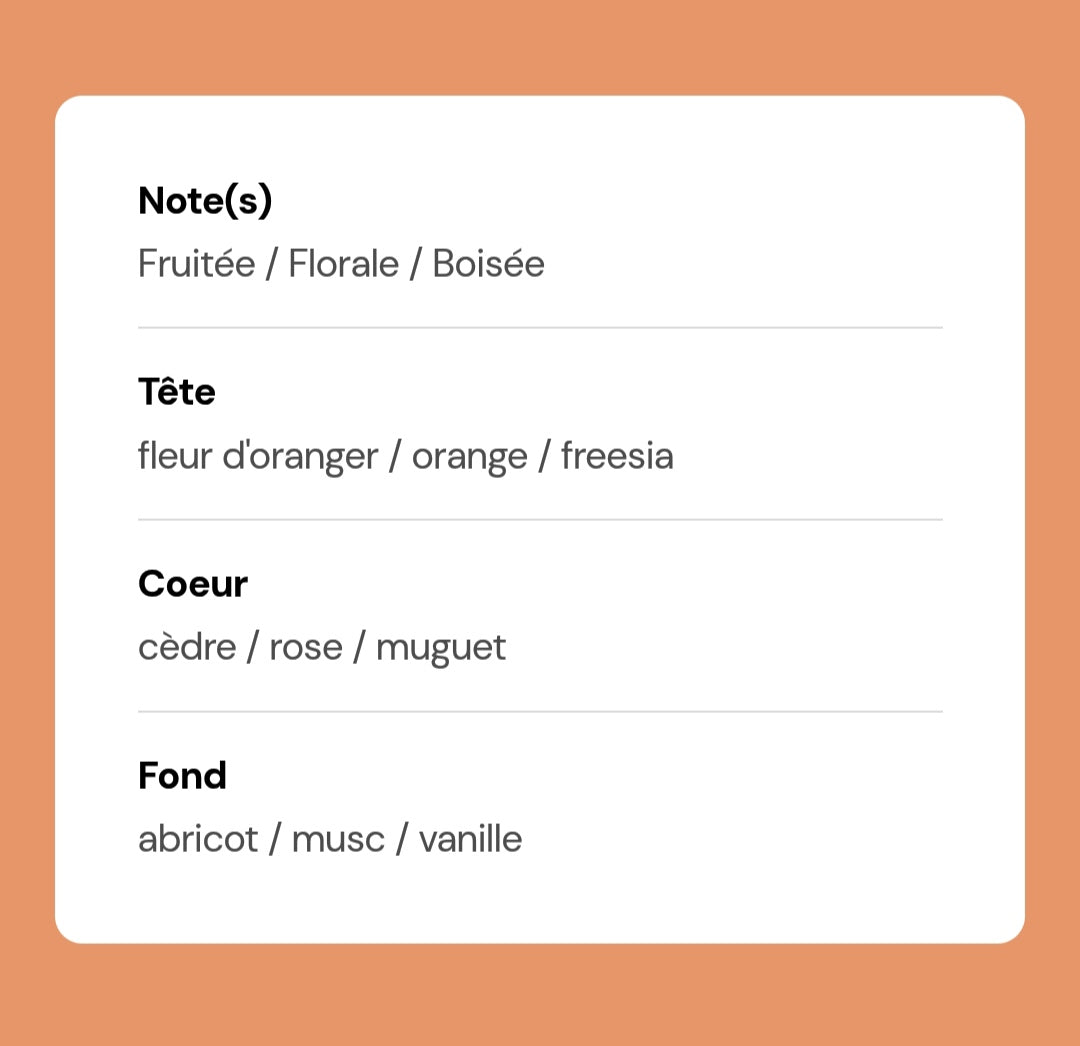Tap the "vanille" text
The height and width of the screenshot is (1046, 1080).
[470, 839]
